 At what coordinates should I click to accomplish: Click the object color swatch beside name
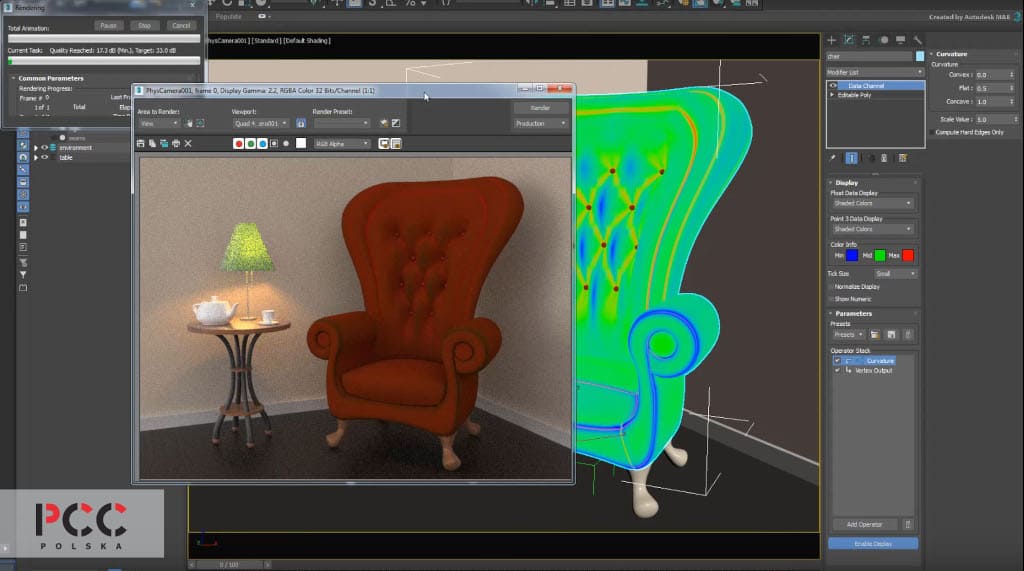pyautogui.click(x=920, y=56)
